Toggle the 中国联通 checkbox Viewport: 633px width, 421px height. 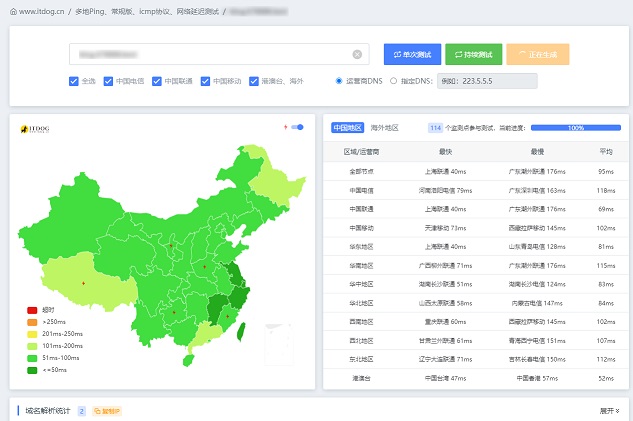click(x=157, y=81)
